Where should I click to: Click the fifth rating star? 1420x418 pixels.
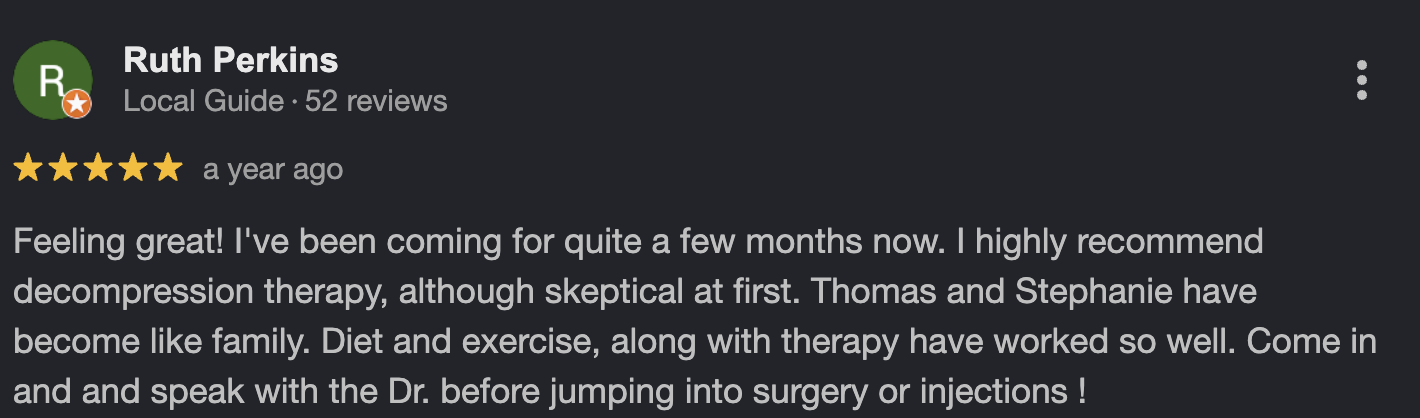coord(167,169)
